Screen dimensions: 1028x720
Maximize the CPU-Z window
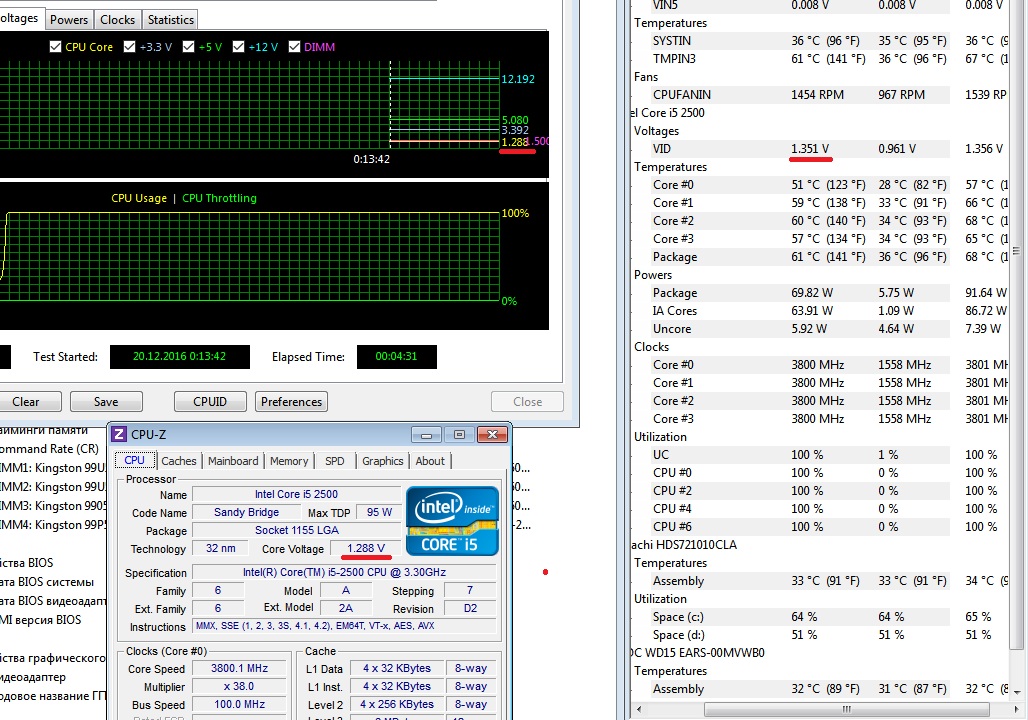459,435
